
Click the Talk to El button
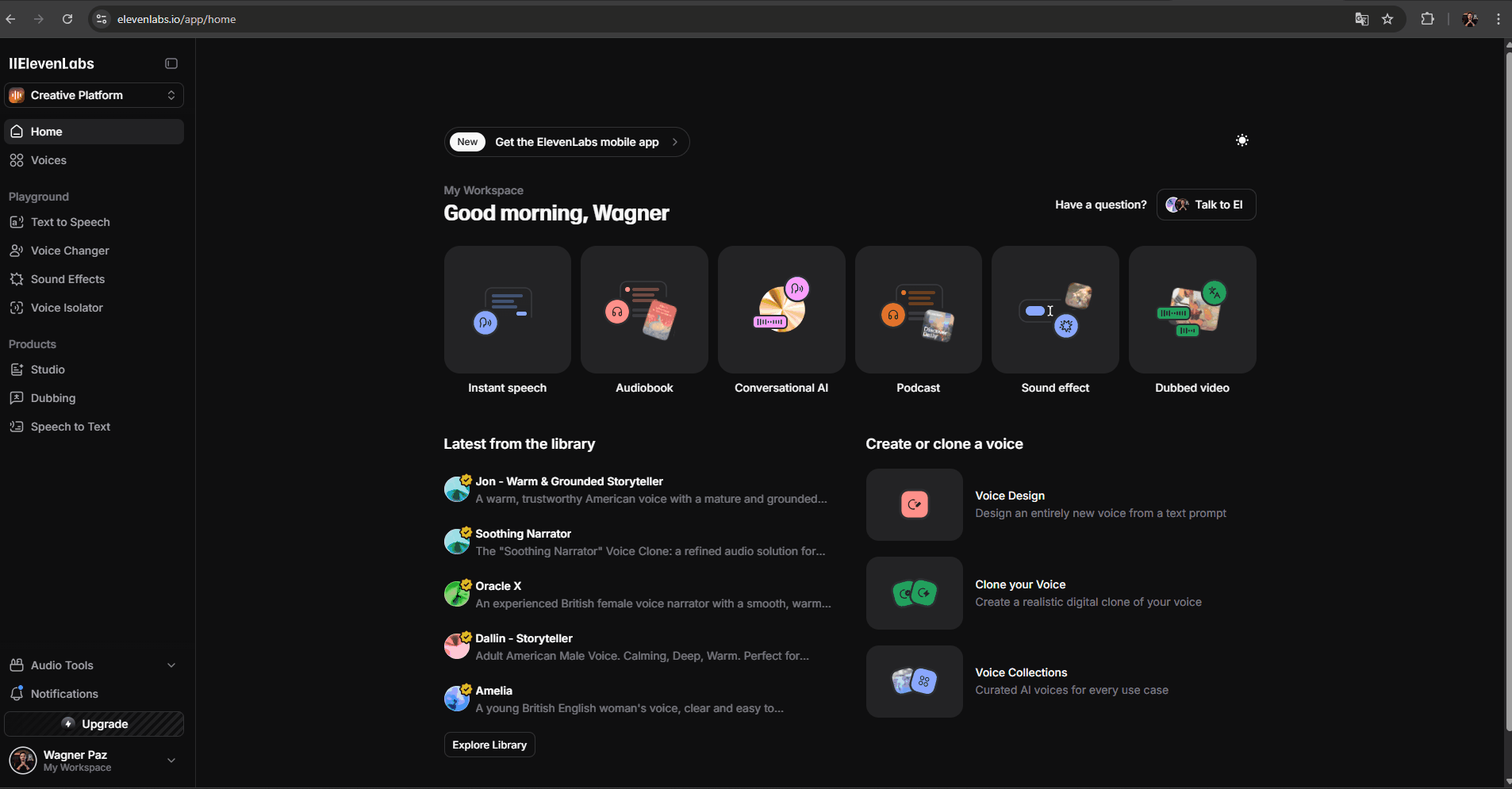1206,205
